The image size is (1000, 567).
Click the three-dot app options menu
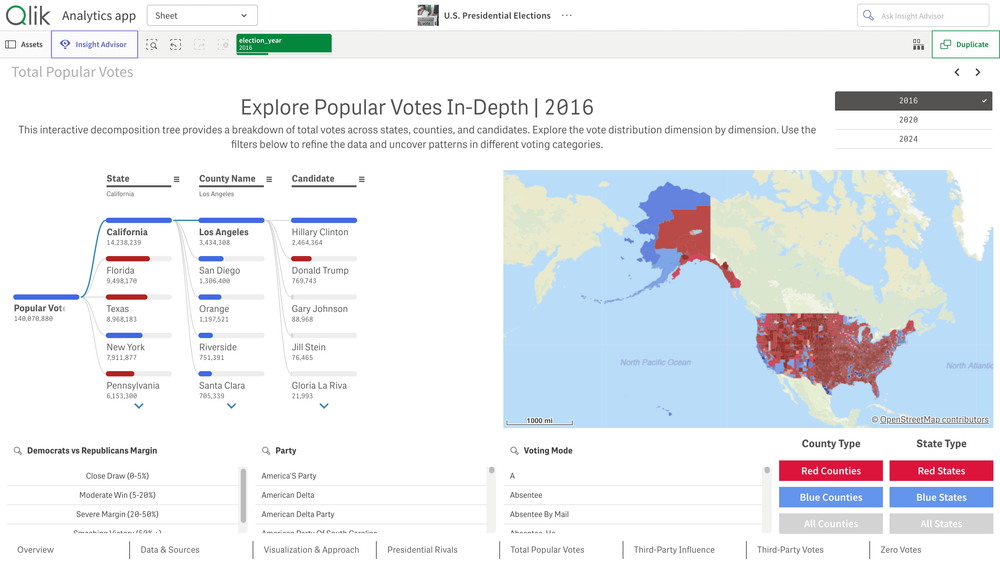tap(567, 16)
